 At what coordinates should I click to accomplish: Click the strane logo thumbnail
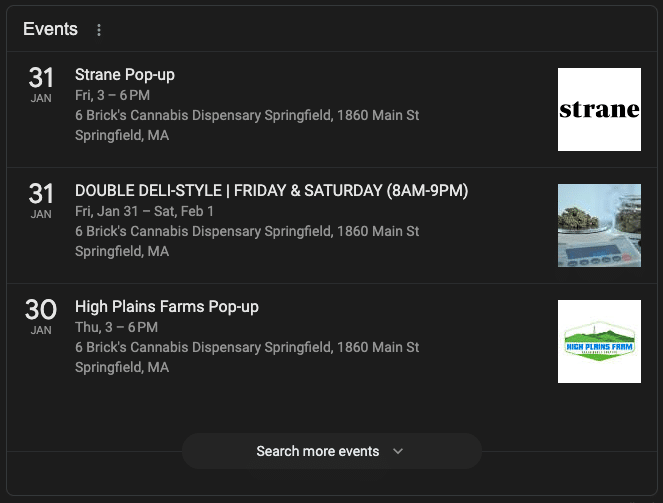click(x=599, y=109)
